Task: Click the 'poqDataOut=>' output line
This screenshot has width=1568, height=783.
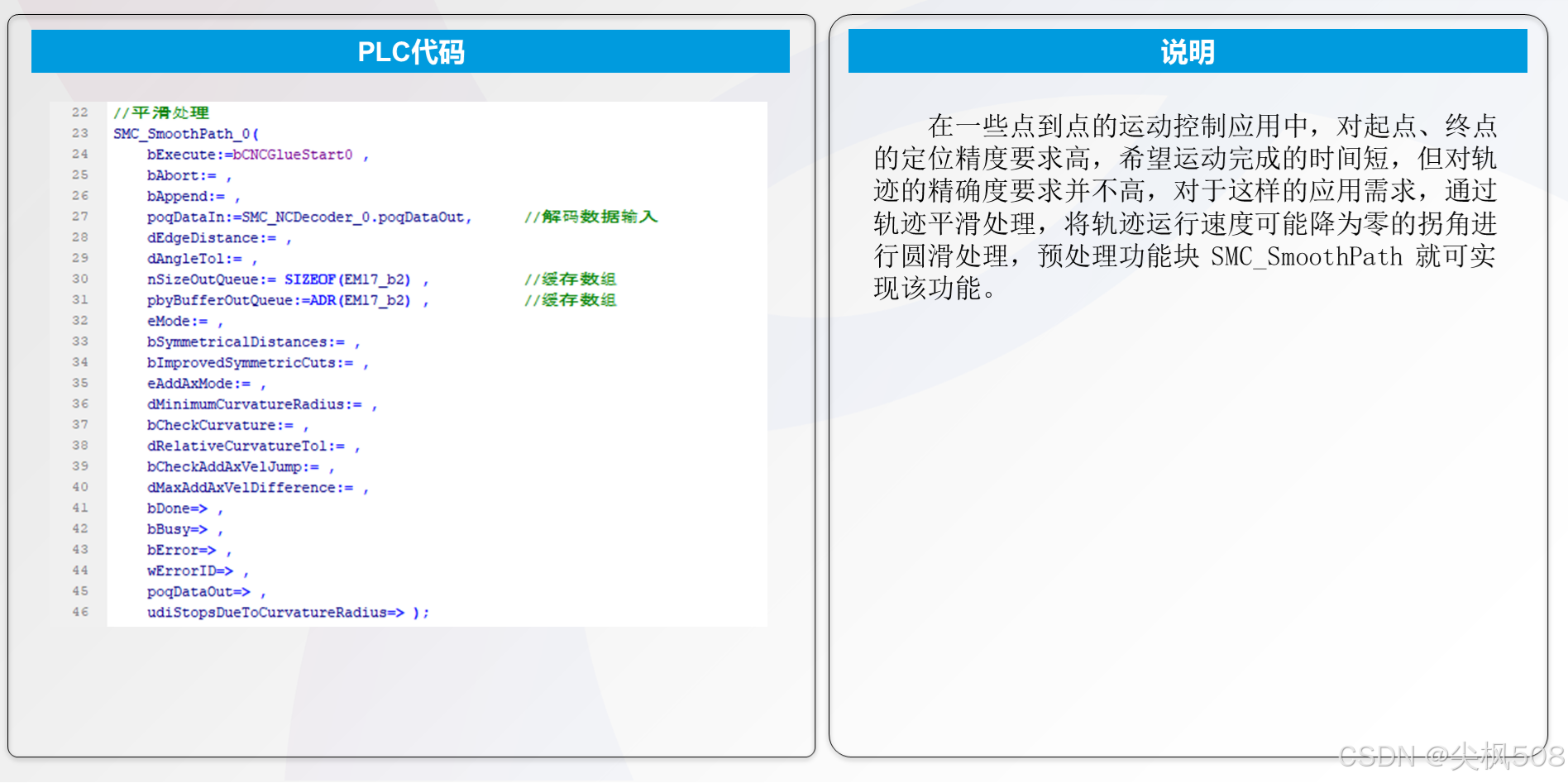Action: coord(207,592)
